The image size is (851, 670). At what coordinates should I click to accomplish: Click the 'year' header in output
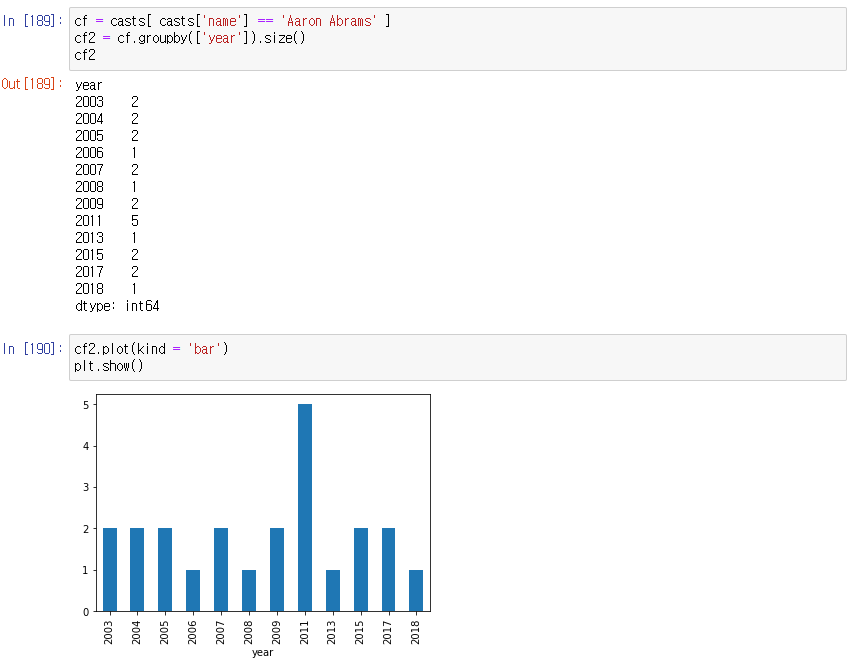pos(88,85)
